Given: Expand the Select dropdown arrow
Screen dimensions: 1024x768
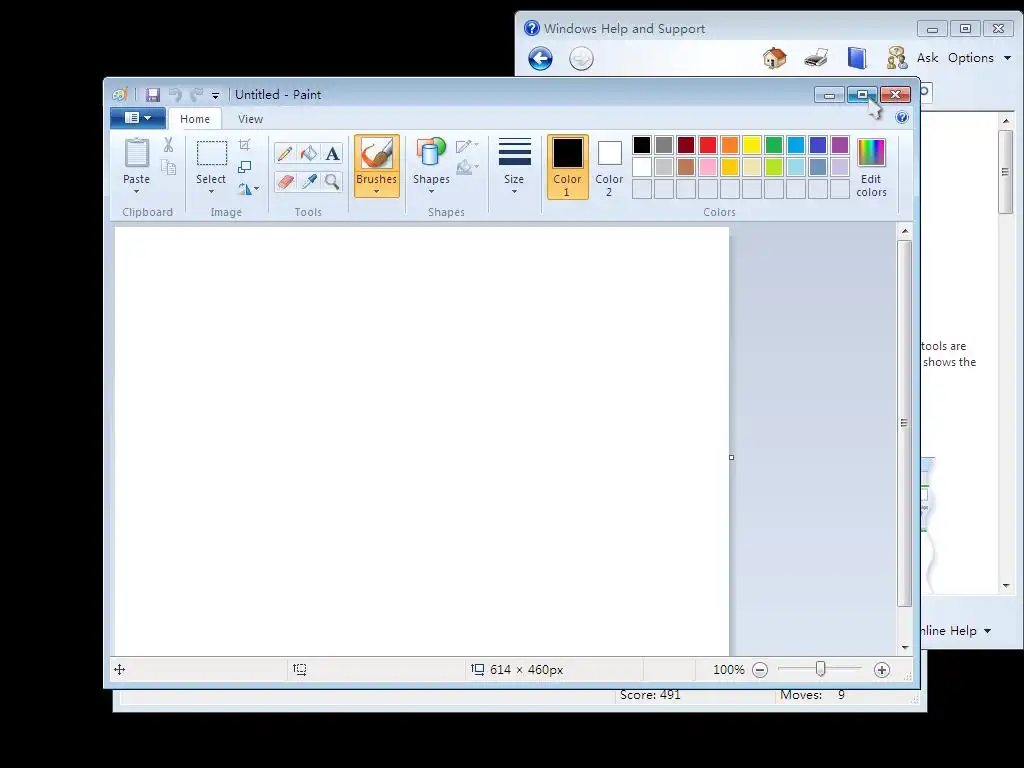Looking at the screenshot, I should coord(211,191).
